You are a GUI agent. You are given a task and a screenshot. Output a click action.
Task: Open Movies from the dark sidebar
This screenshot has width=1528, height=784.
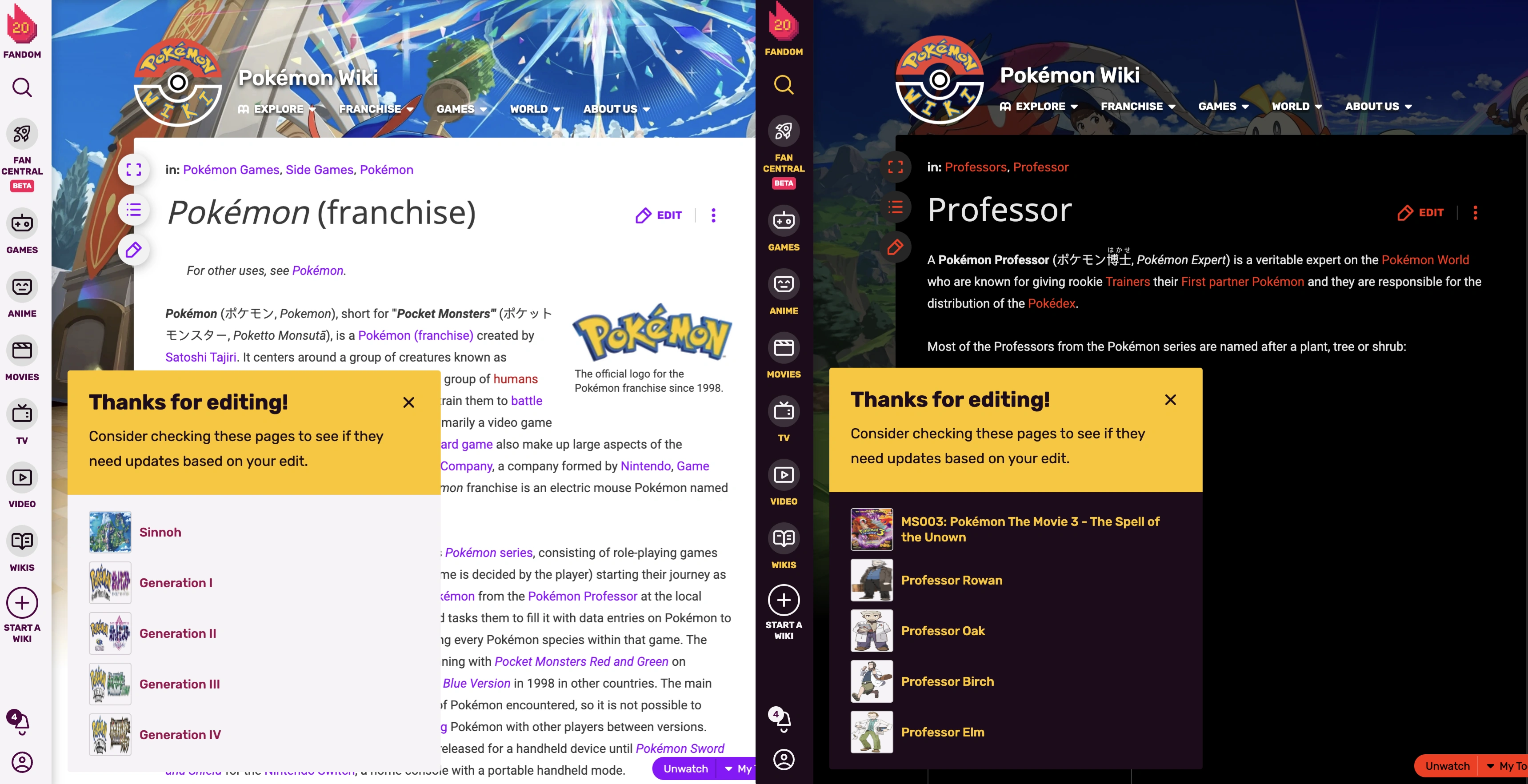(x=784, y=348)
